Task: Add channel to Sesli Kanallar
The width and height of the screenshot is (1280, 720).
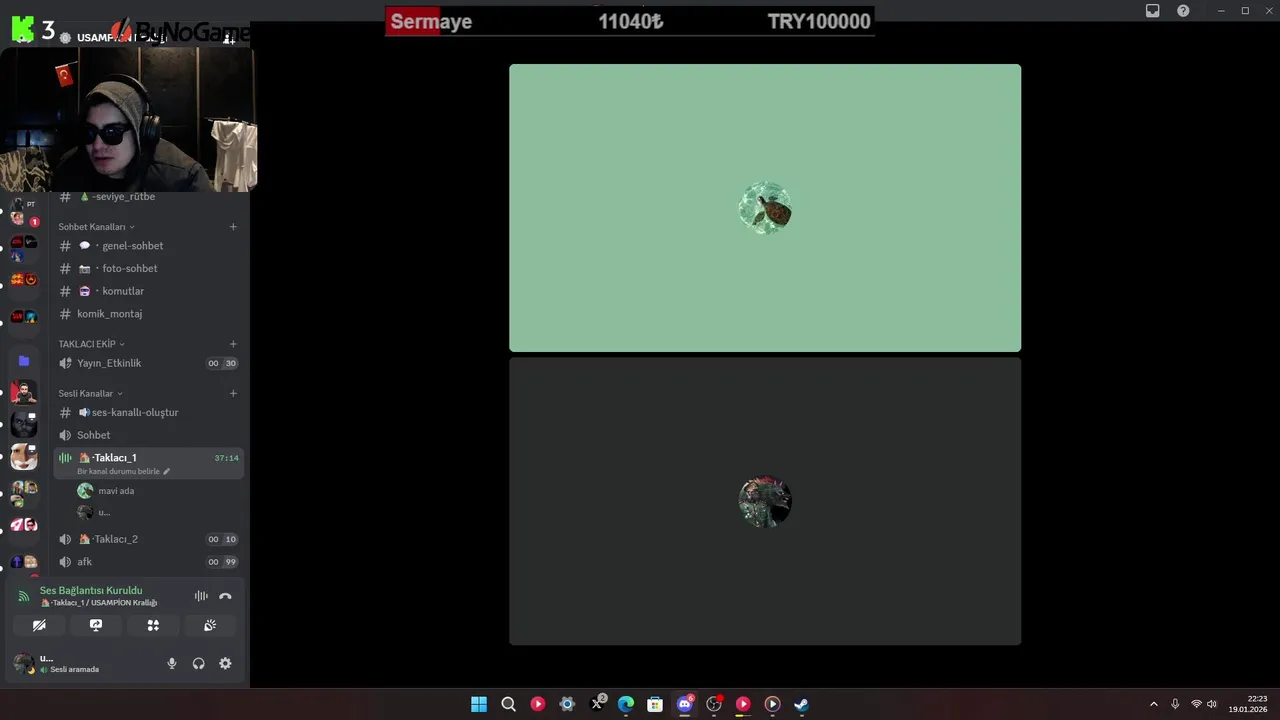Action: coord(233,393)
